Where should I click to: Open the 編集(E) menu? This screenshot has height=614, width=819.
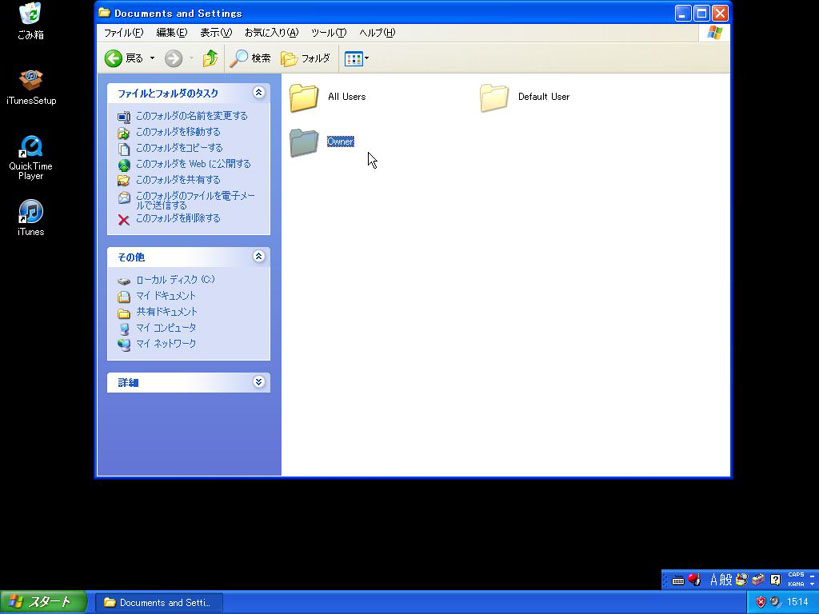(171, 32)
